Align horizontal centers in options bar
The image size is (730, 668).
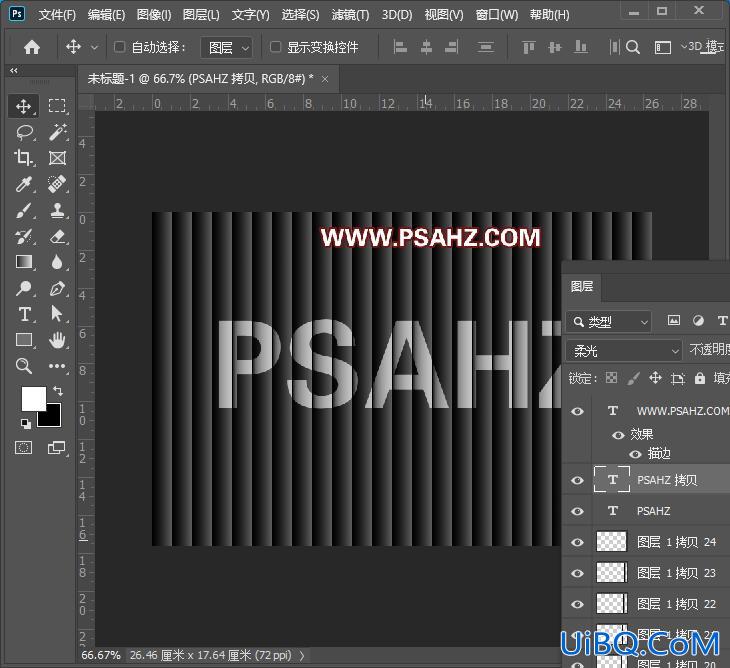[x=426, y=47]
